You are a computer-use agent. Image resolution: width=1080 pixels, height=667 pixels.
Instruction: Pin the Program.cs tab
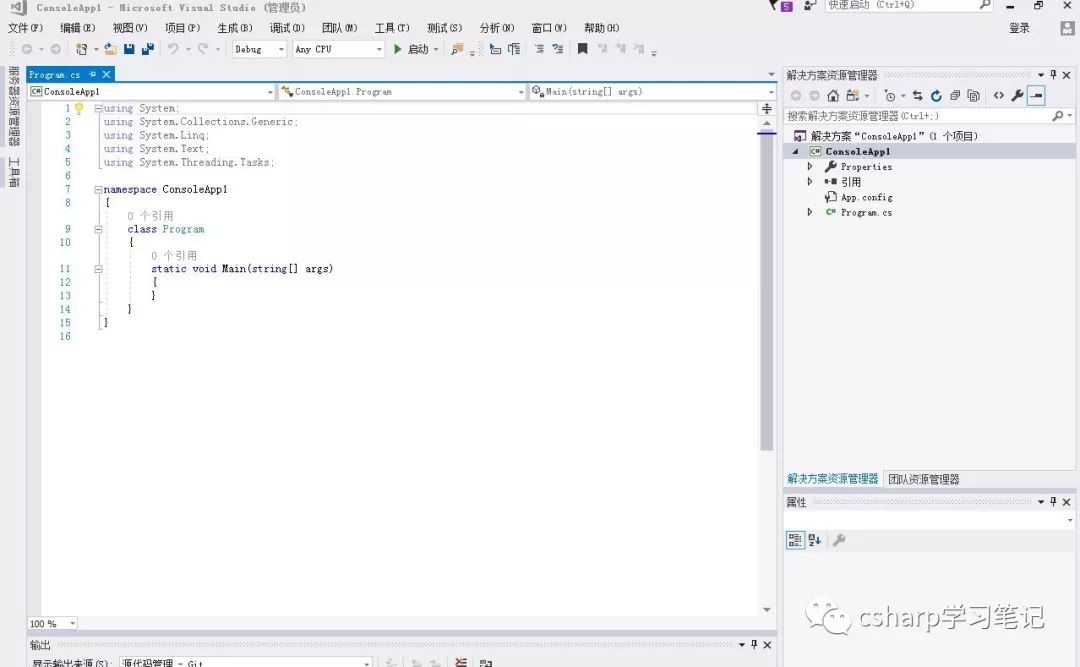(92, 74)
